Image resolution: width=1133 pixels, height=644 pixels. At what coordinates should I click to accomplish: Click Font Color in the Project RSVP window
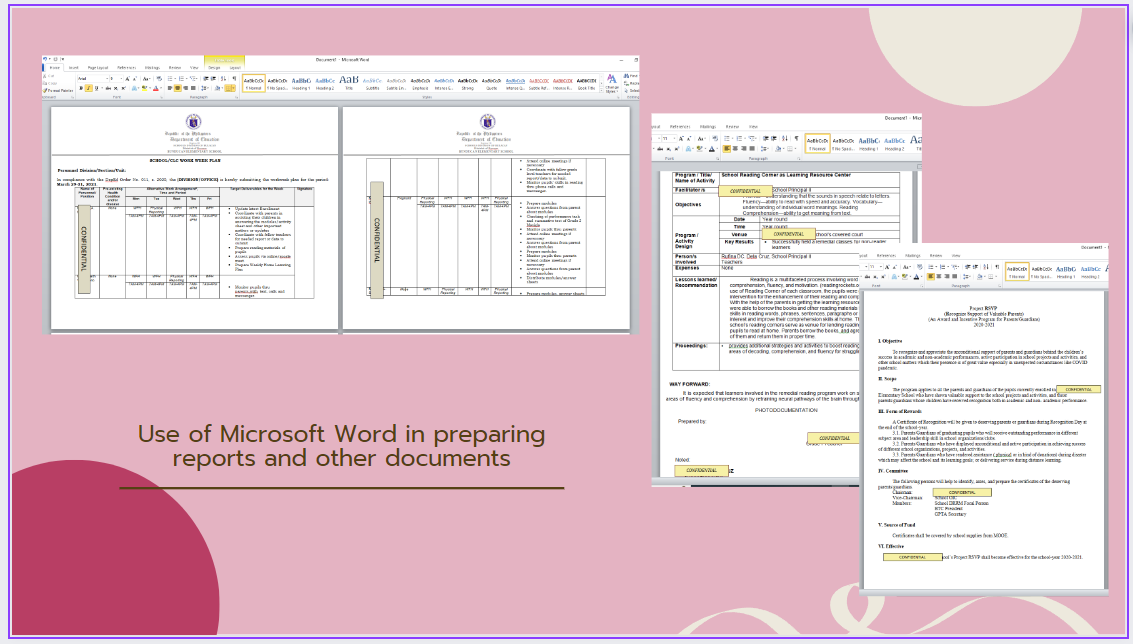pyautogui.click(x=916, y=276)
